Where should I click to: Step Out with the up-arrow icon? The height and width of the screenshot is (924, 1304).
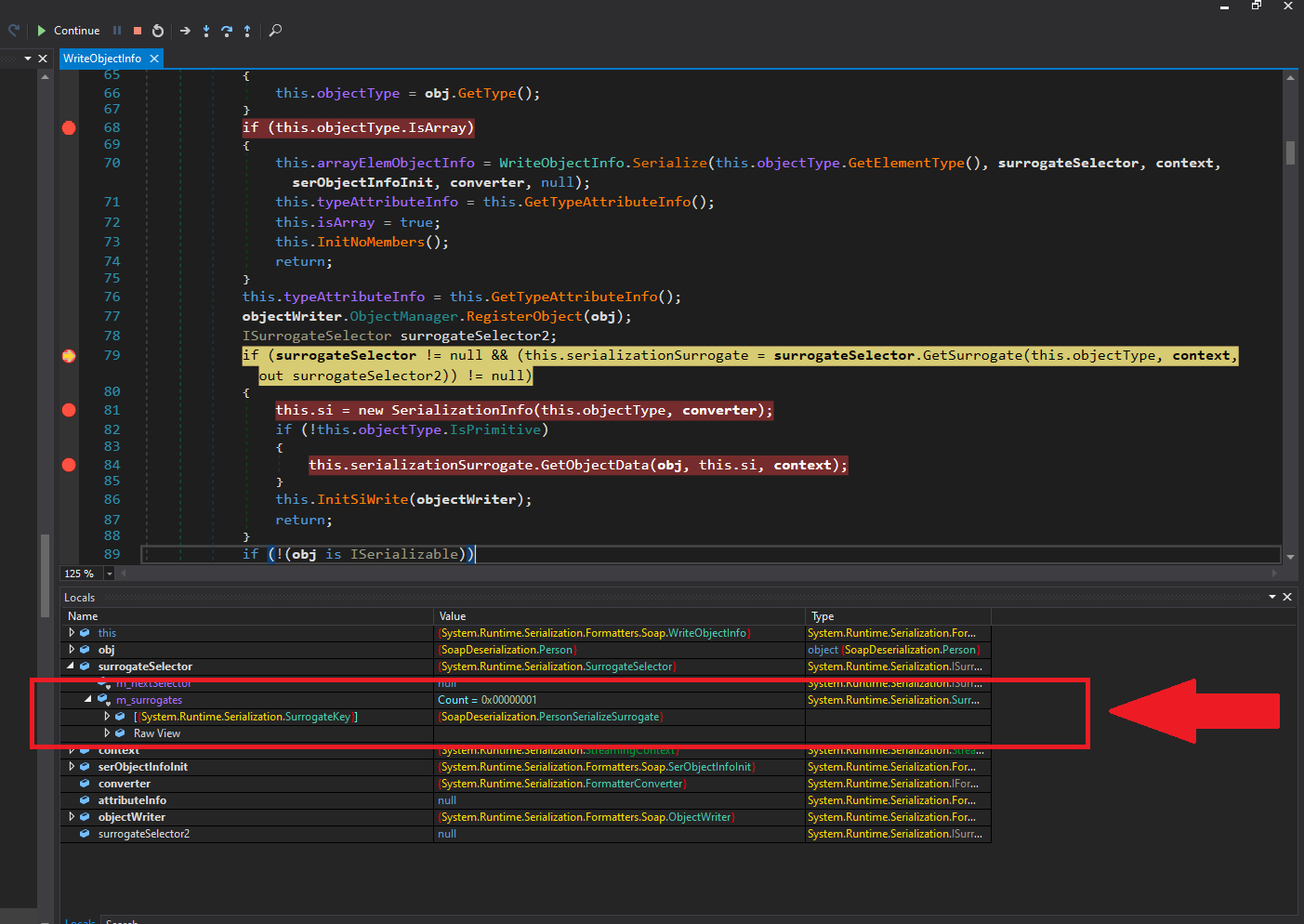pyautogui.click(x=247, y=31)
